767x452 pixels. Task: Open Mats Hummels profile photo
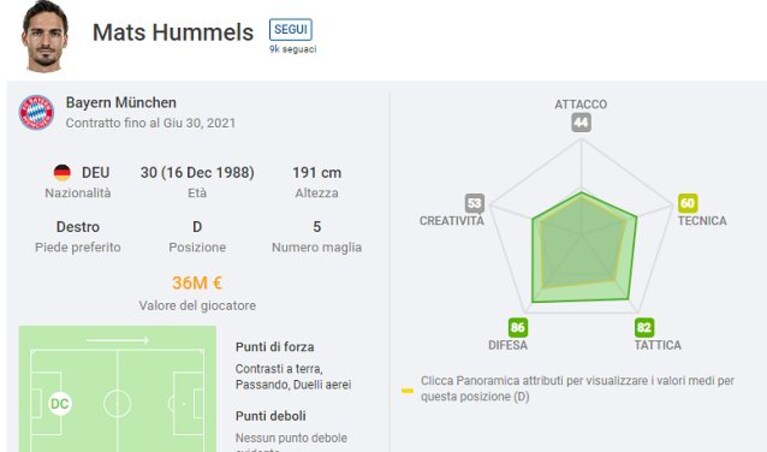point(45,36)
